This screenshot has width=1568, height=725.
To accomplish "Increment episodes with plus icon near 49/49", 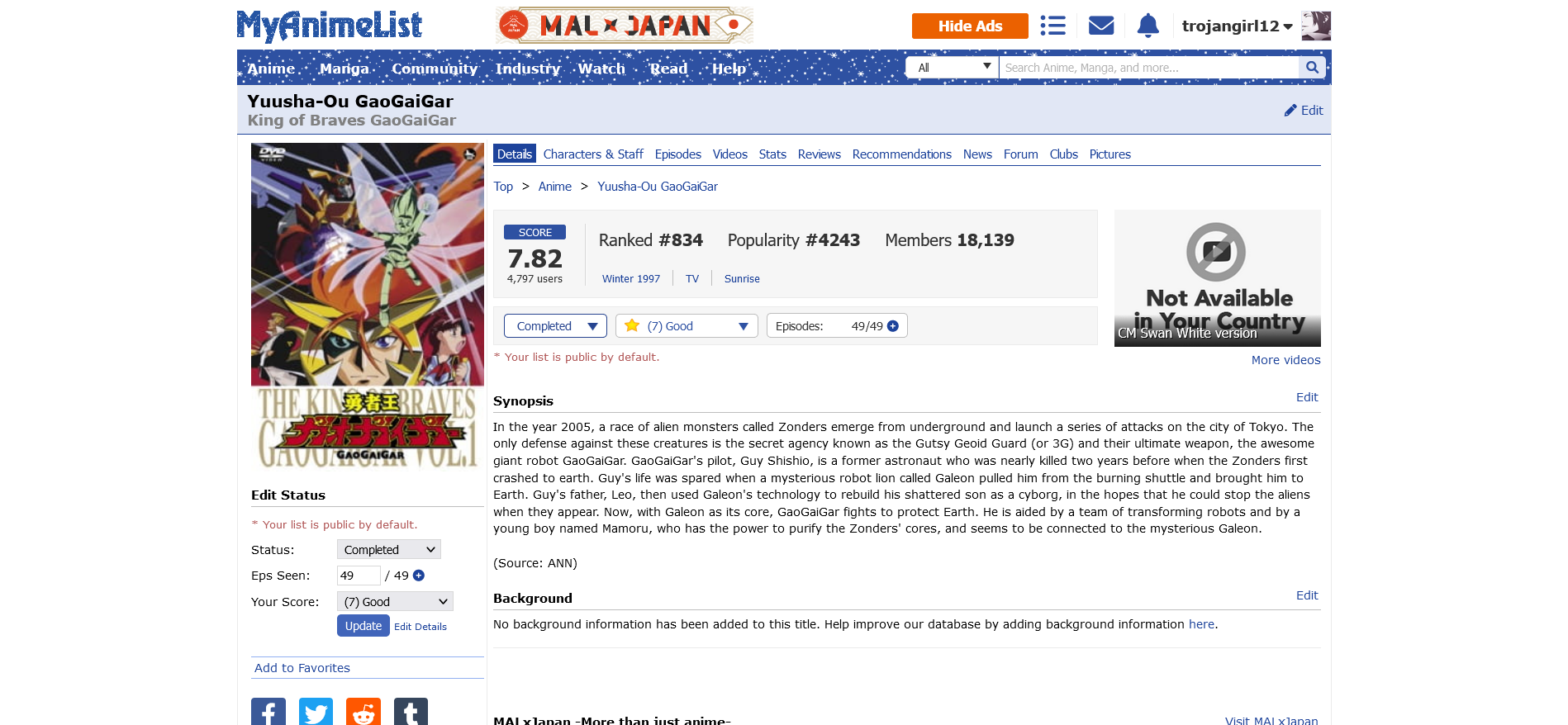I will click(893, 326).
